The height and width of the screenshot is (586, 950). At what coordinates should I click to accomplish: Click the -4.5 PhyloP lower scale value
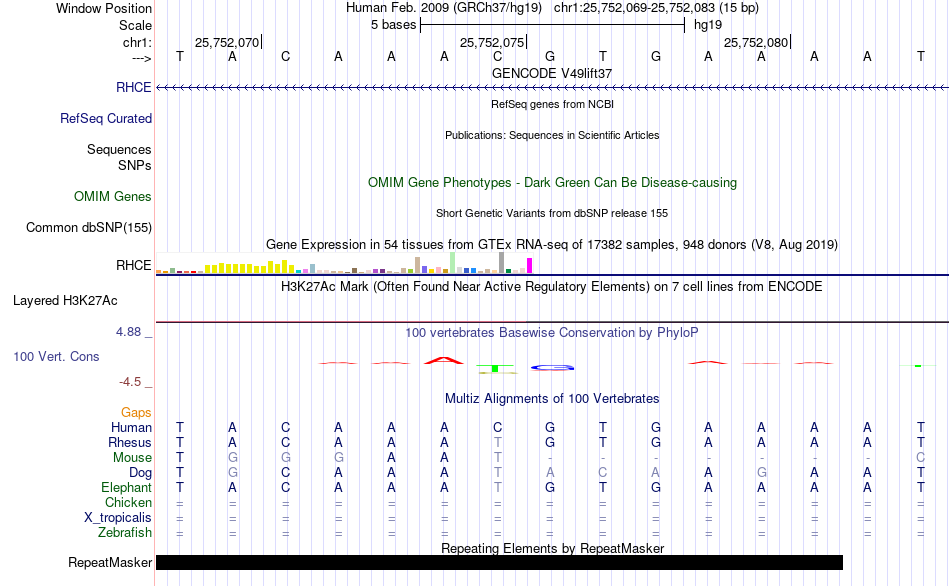point(130,382)
